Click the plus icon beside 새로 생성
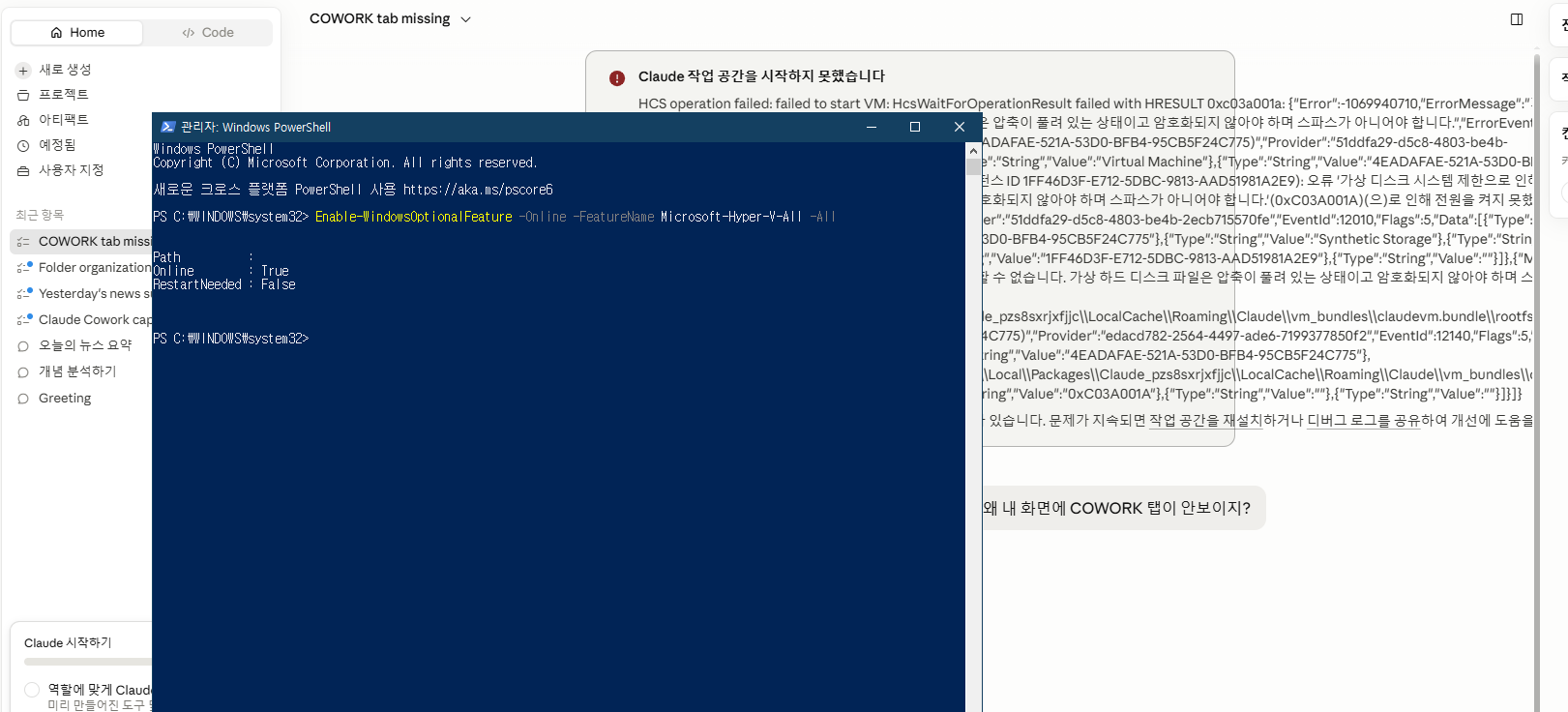This screenshot has width=1568, height=712. pos(23,71)
